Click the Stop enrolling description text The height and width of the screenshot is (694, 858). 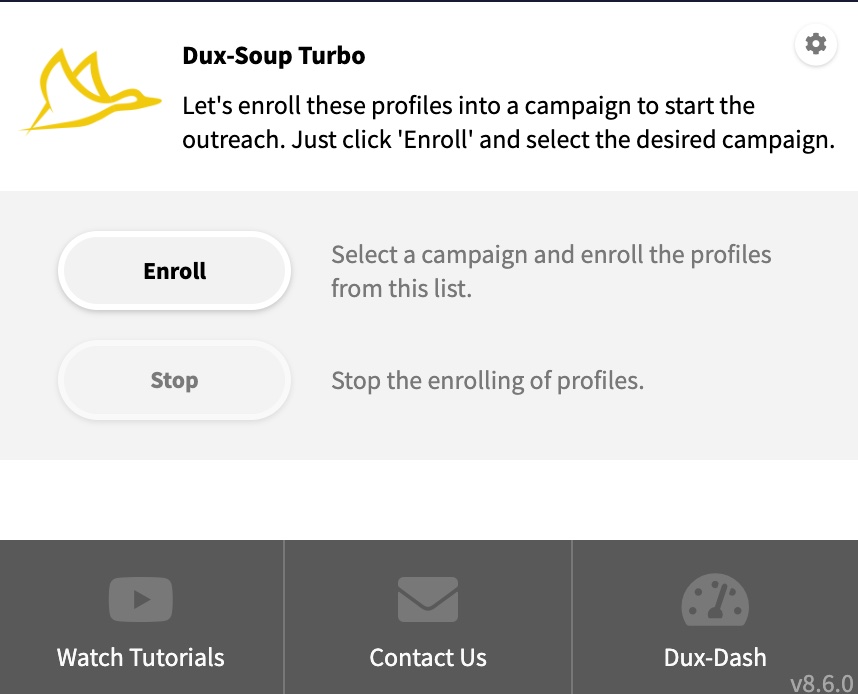[487, 380]
